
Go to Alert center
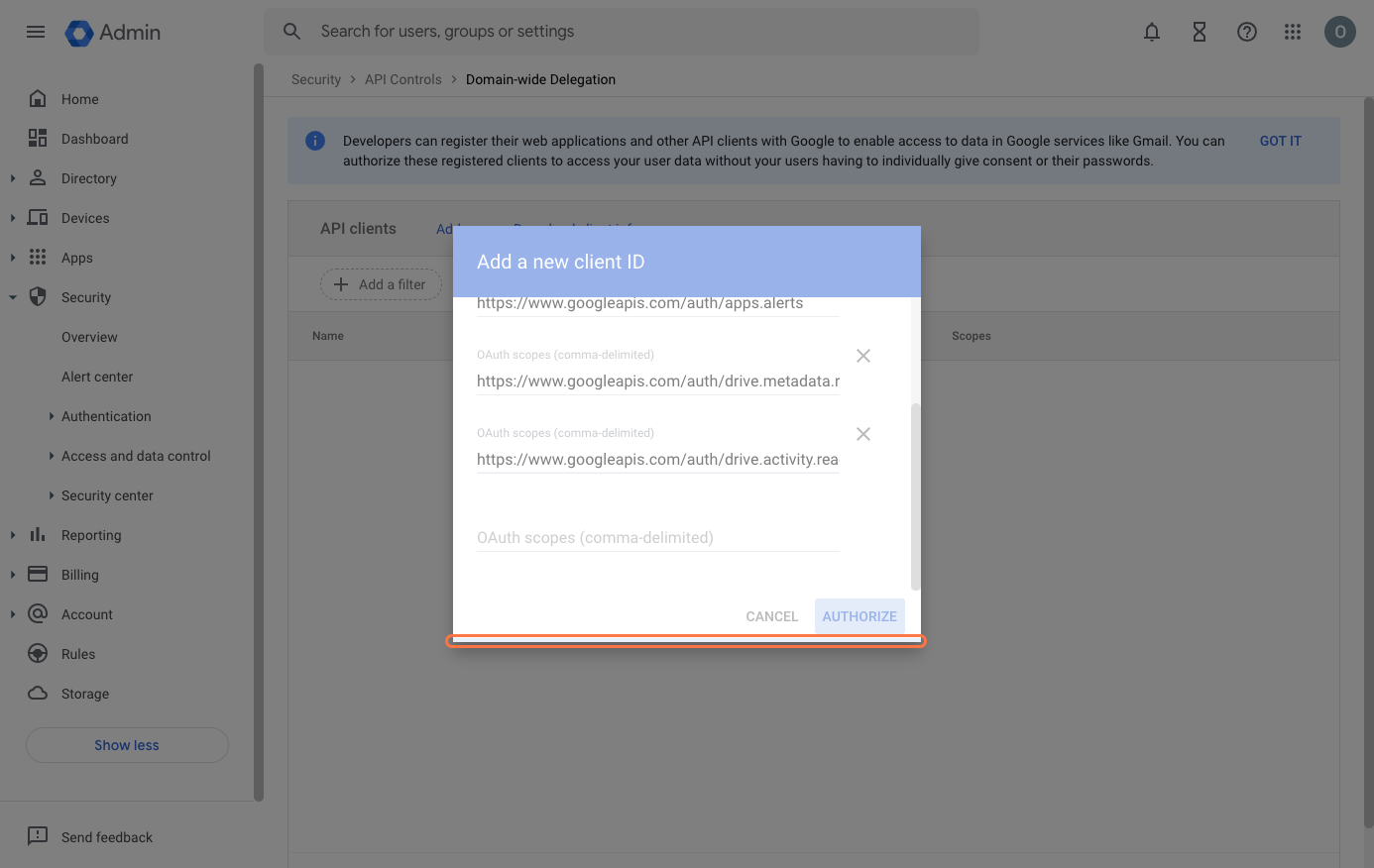click(97, 377)
